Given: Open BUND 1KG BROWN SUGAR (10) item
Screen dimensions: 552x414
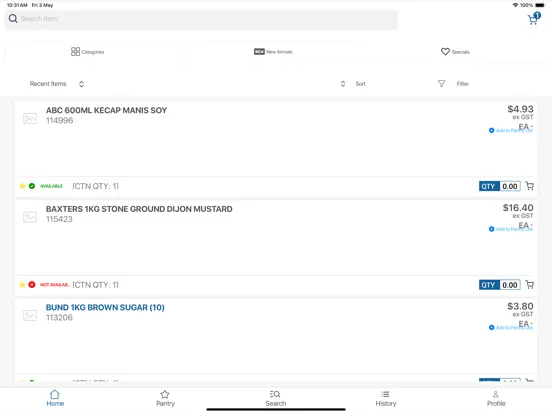Looking at the screenshot, I should pyautogui.click(x=105, y=307).
